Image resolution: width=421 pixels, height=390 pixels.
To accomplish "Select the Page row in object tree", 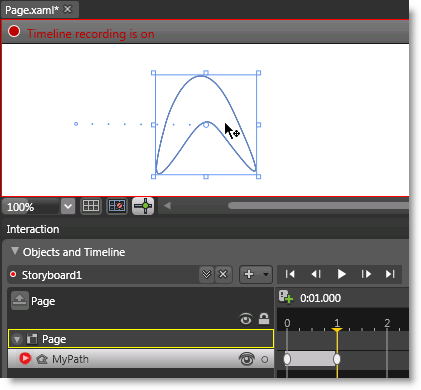I will point(141,339).
